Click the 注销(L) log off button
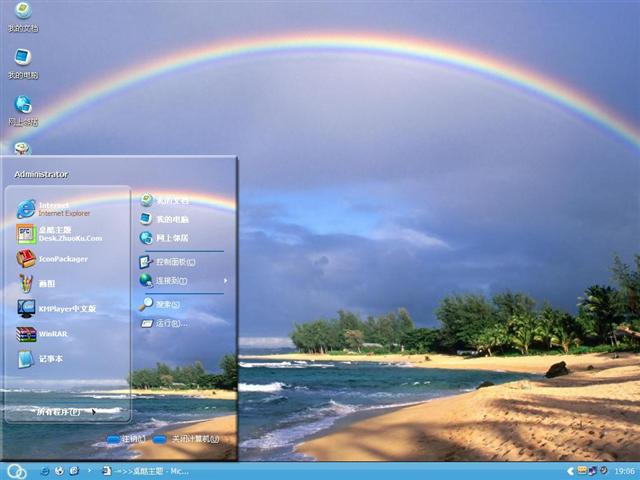The image size is (640, 480). pos(126,439)
